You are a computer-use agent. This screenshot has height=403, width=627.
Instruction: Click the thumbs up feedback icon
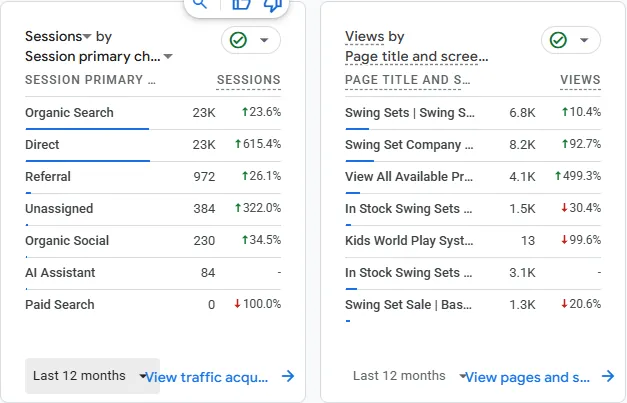[x=242, y=4]
